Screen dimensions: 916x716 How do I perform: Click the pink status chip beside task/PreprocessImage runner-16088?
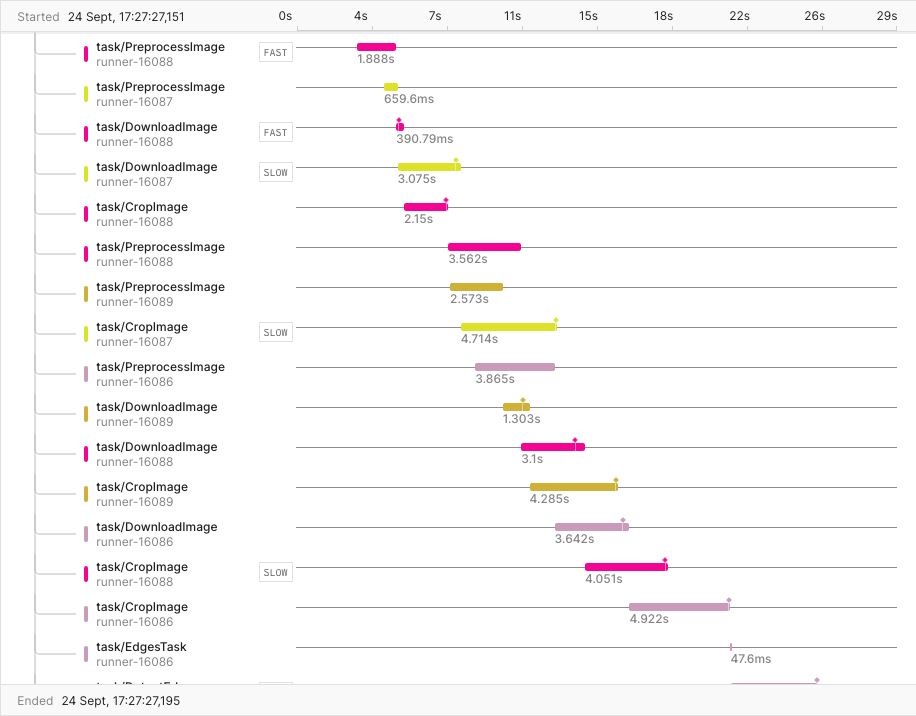pos(85,54)
